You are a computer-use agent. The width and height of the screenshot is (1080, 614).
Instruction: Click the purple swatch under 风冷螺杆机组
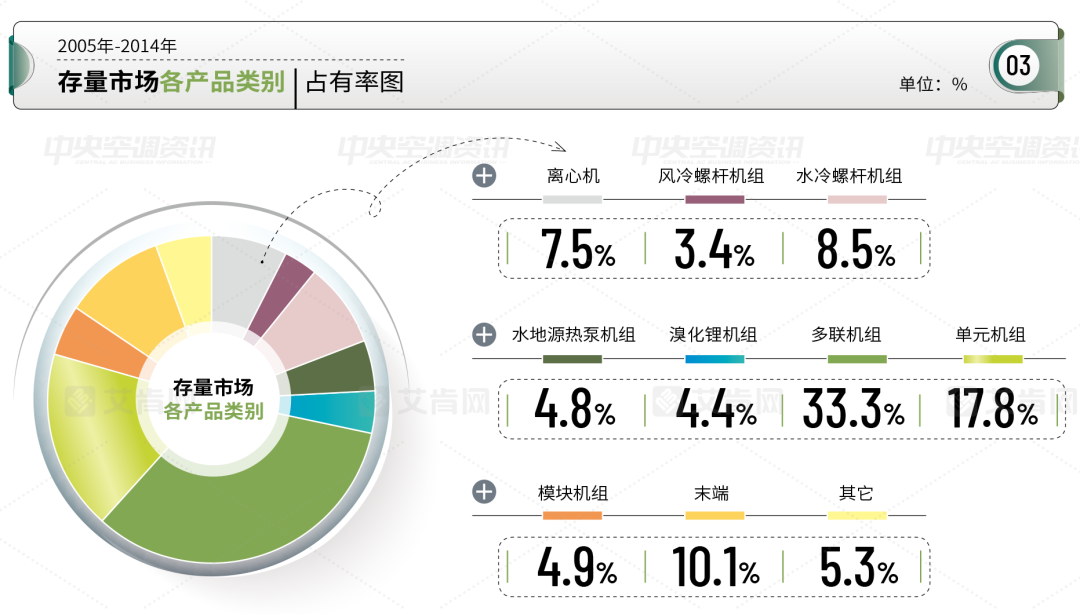(714, 200)
